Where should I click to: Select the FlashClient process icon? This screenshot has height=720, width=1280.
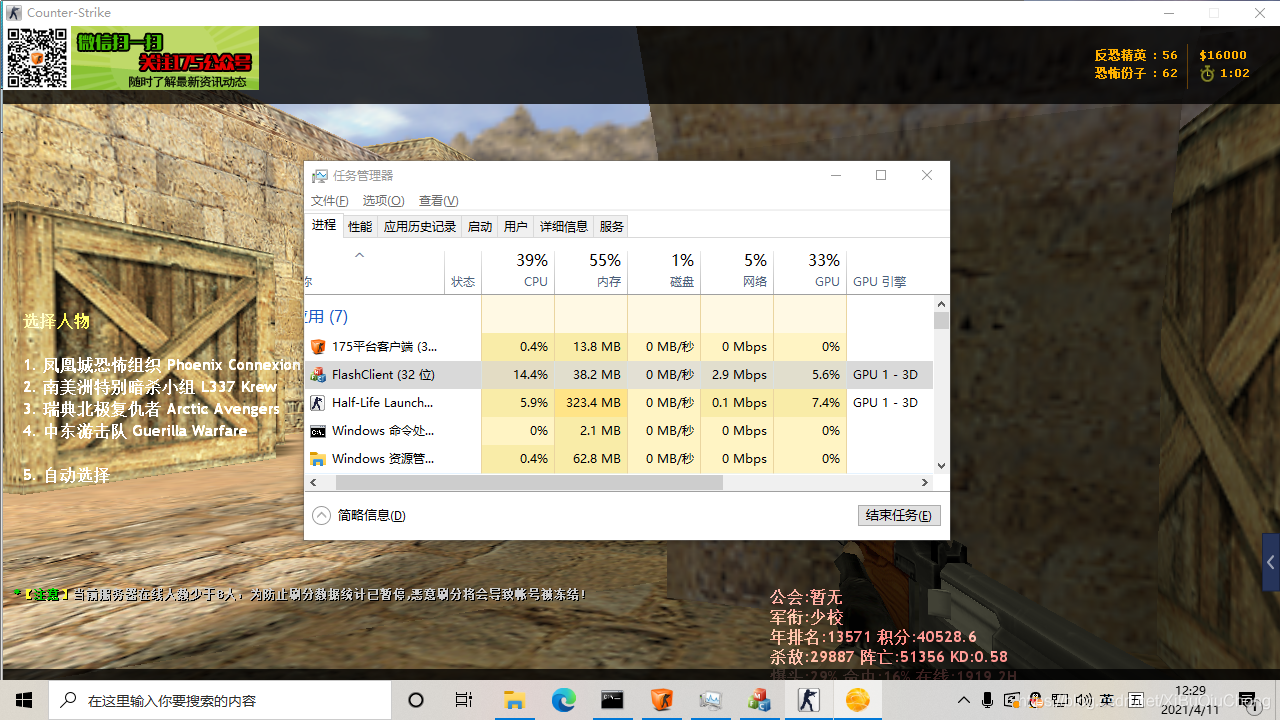pos(318,375)
